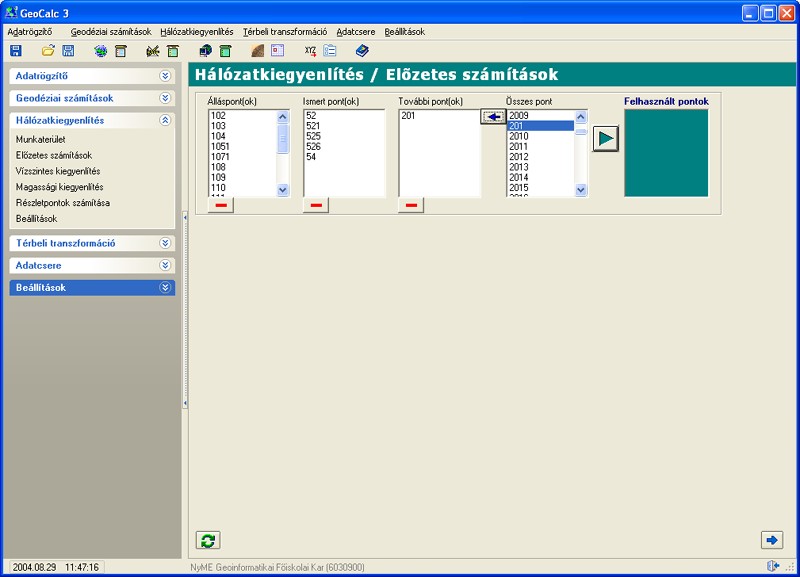This screenshot has width=800, height=577.
Task: Open Vízszintes kiegyenlítés in the sidebar
Action: tap(58, 171)
